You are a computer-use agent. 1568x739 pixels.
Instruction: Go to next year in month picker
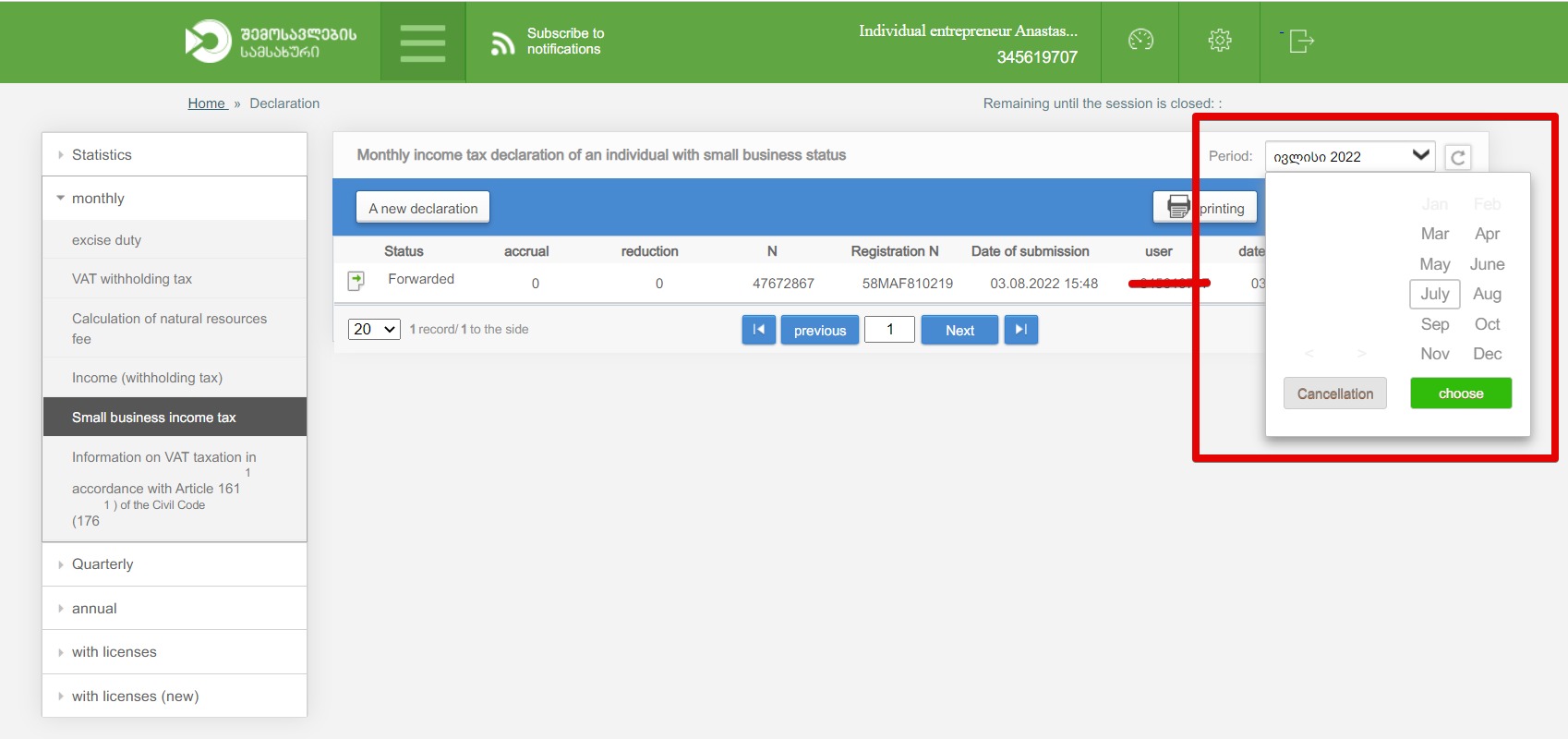click(x=1361, y=354)
